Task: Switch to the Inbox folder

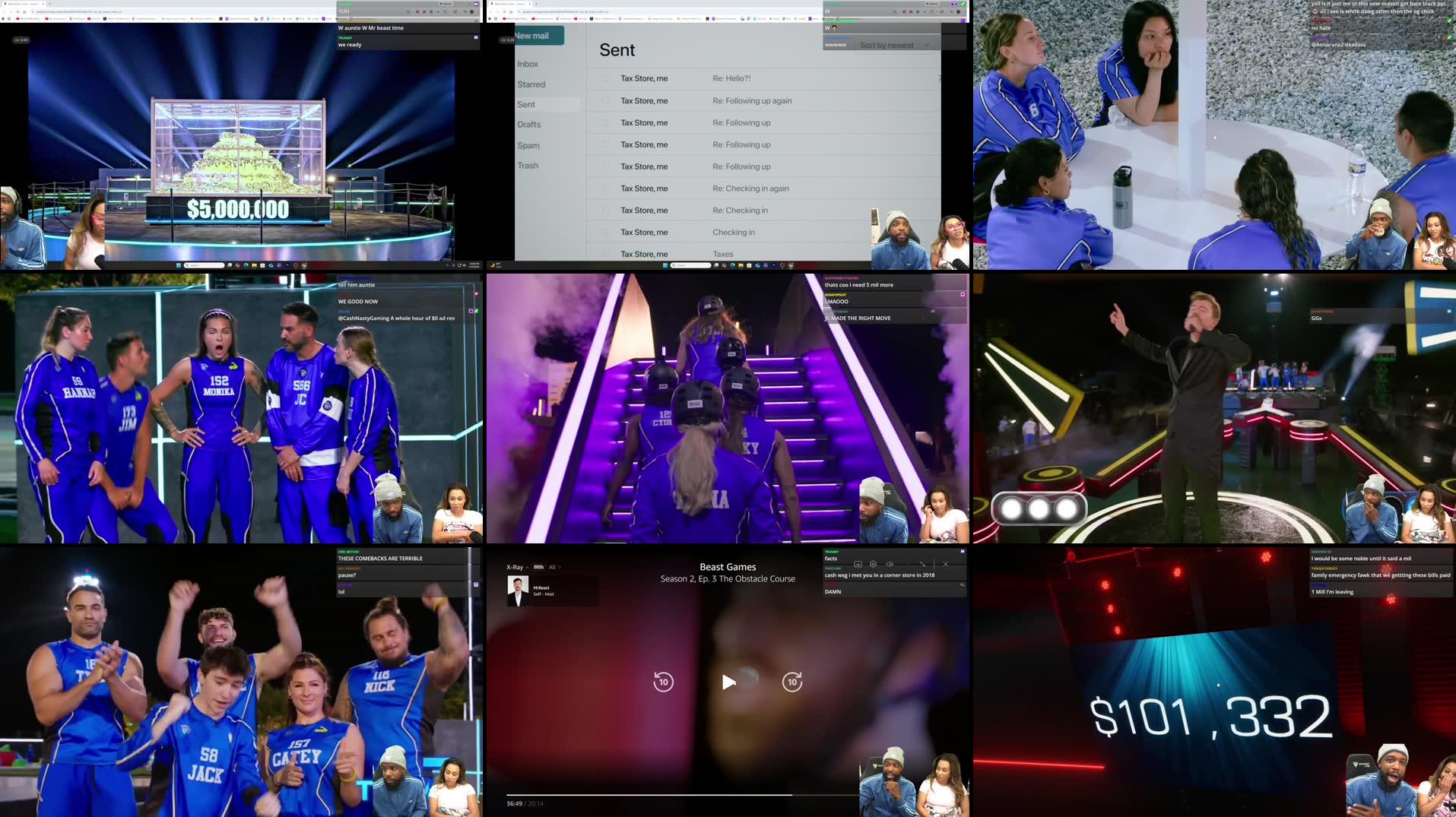Action: tap(528, 64)
